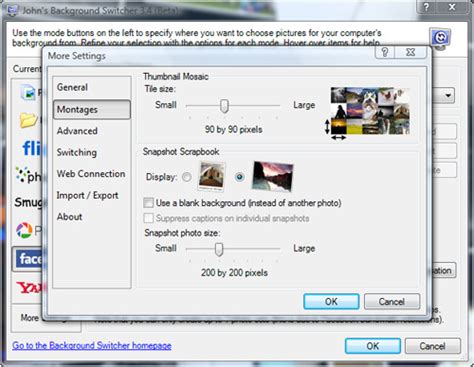474x367 pixels.
Task: Switch to the Switching settings page
Action: click(x=77, y=152)
